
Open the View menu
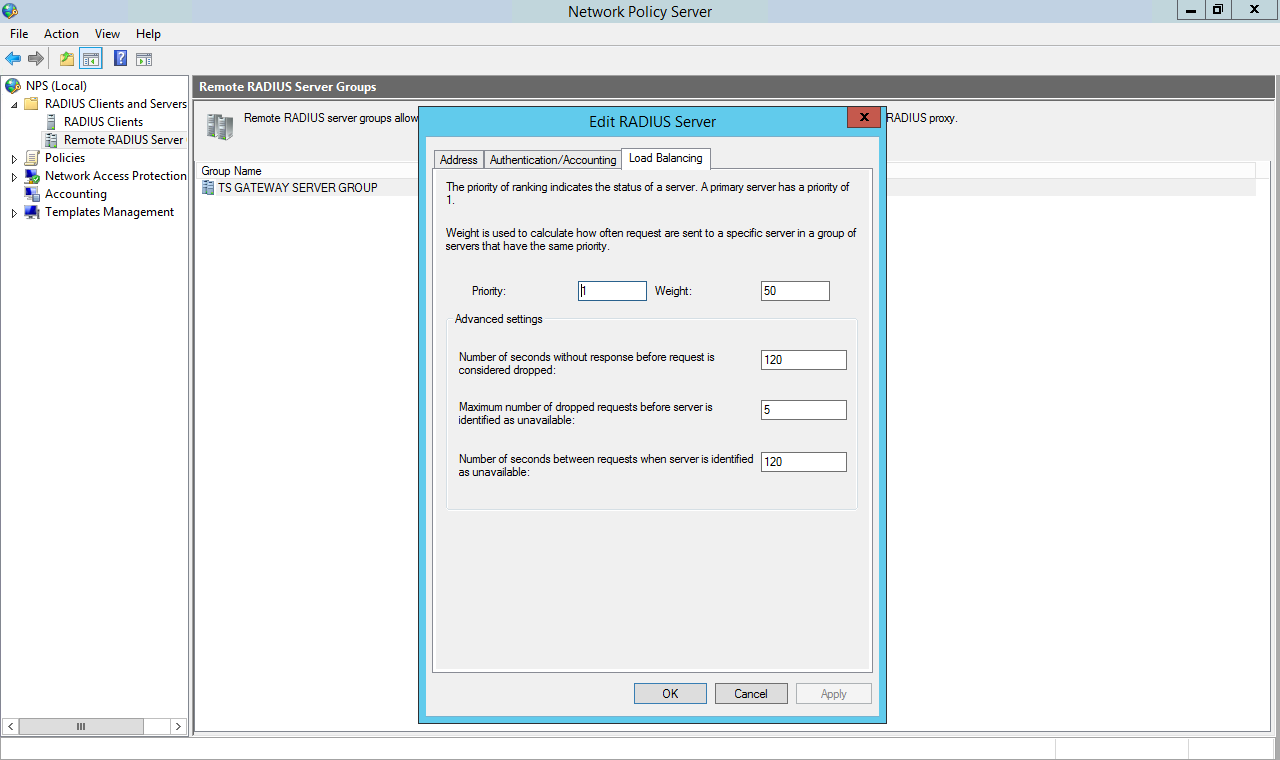click(107, 34)
